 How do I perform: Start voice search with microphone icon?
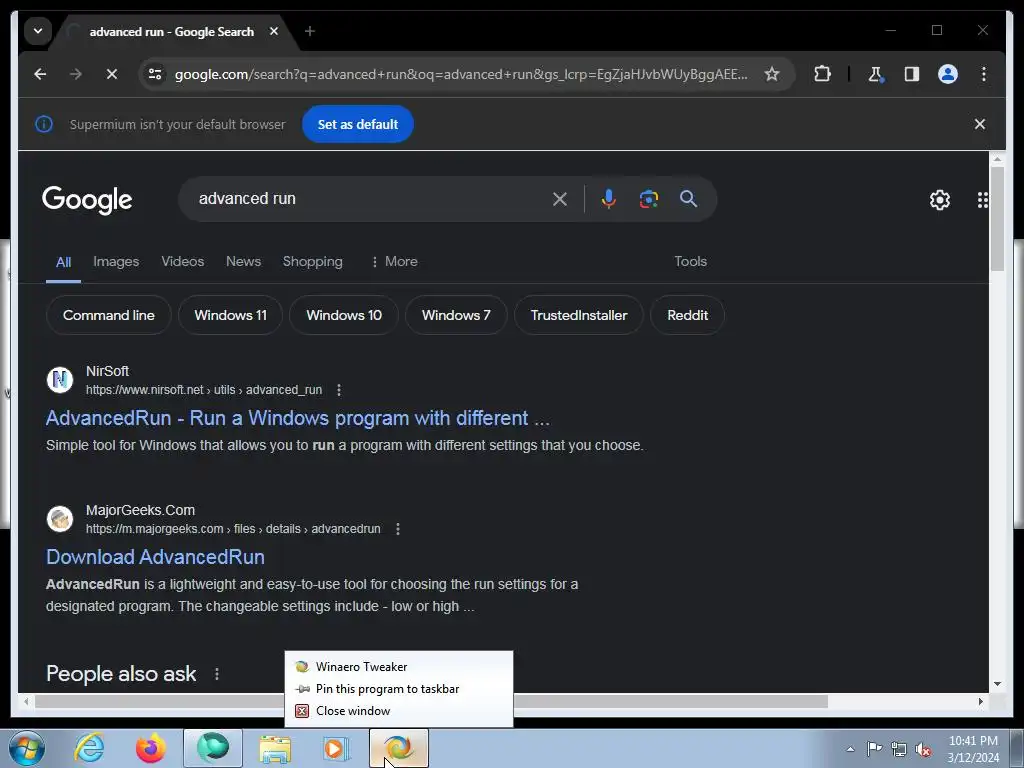[608, 199]
